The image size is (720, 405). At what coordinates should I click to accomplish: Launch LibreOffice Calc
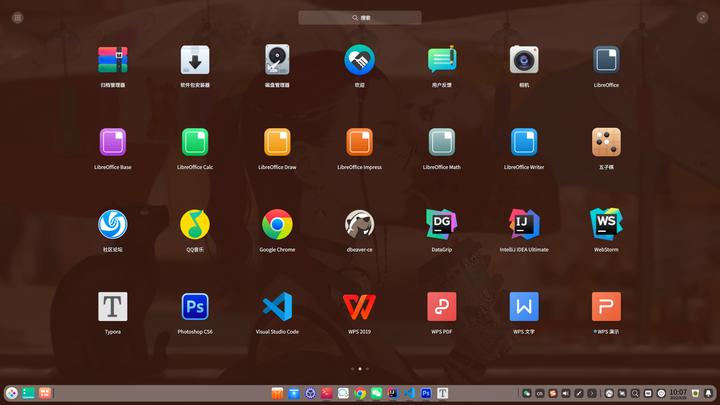click(x=195, y=142)
